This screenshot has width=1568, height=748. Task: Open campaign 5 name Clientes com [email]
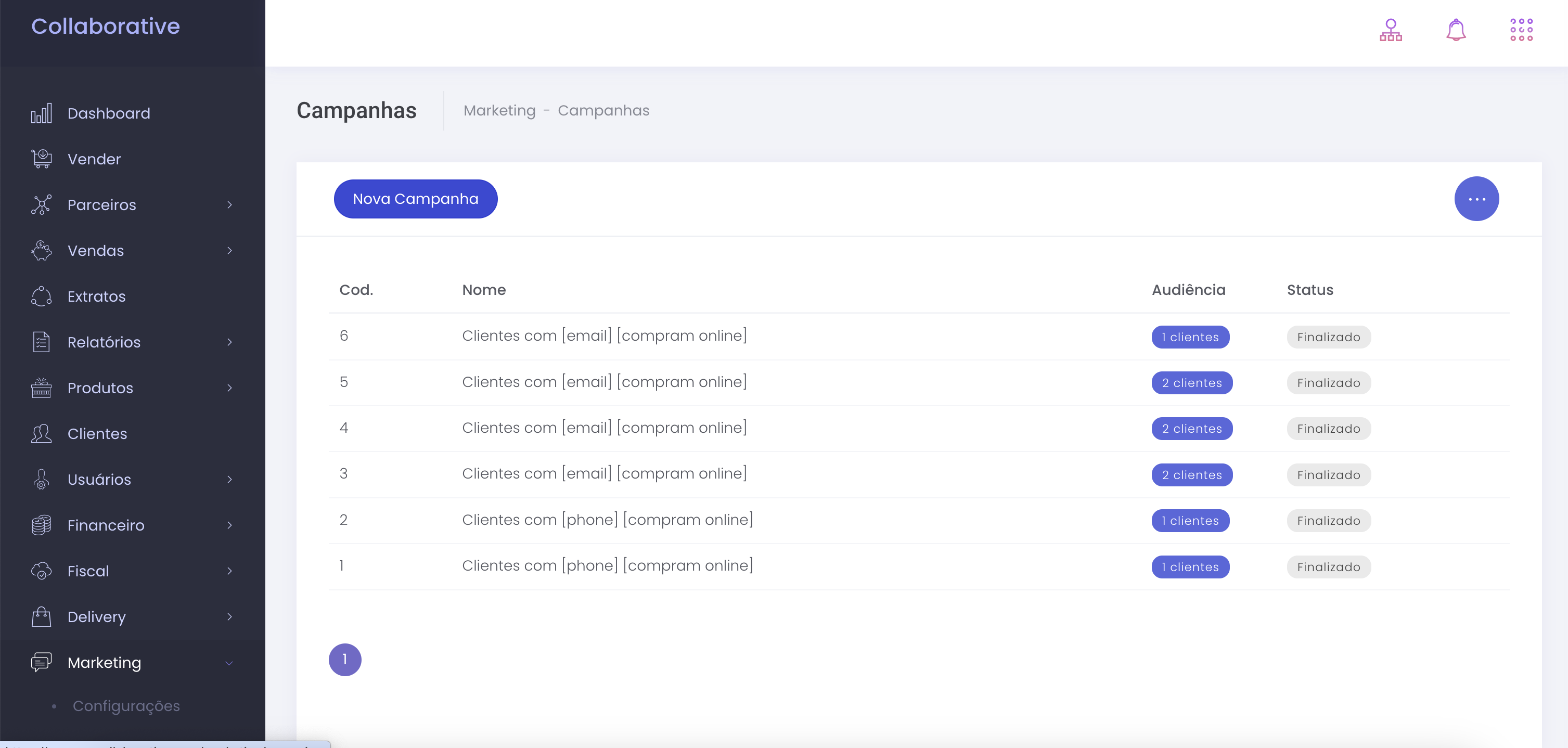(605, 382)
